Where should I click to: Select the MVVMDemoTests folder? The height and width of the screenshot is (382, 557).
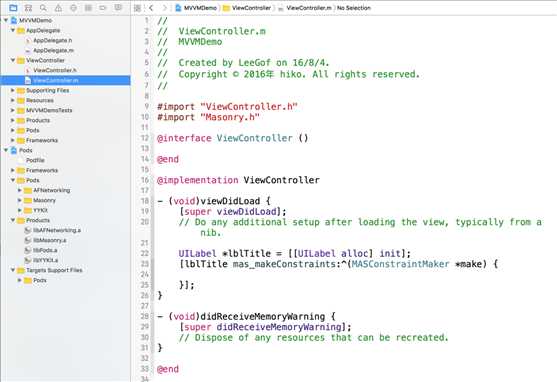pos(49,110)
